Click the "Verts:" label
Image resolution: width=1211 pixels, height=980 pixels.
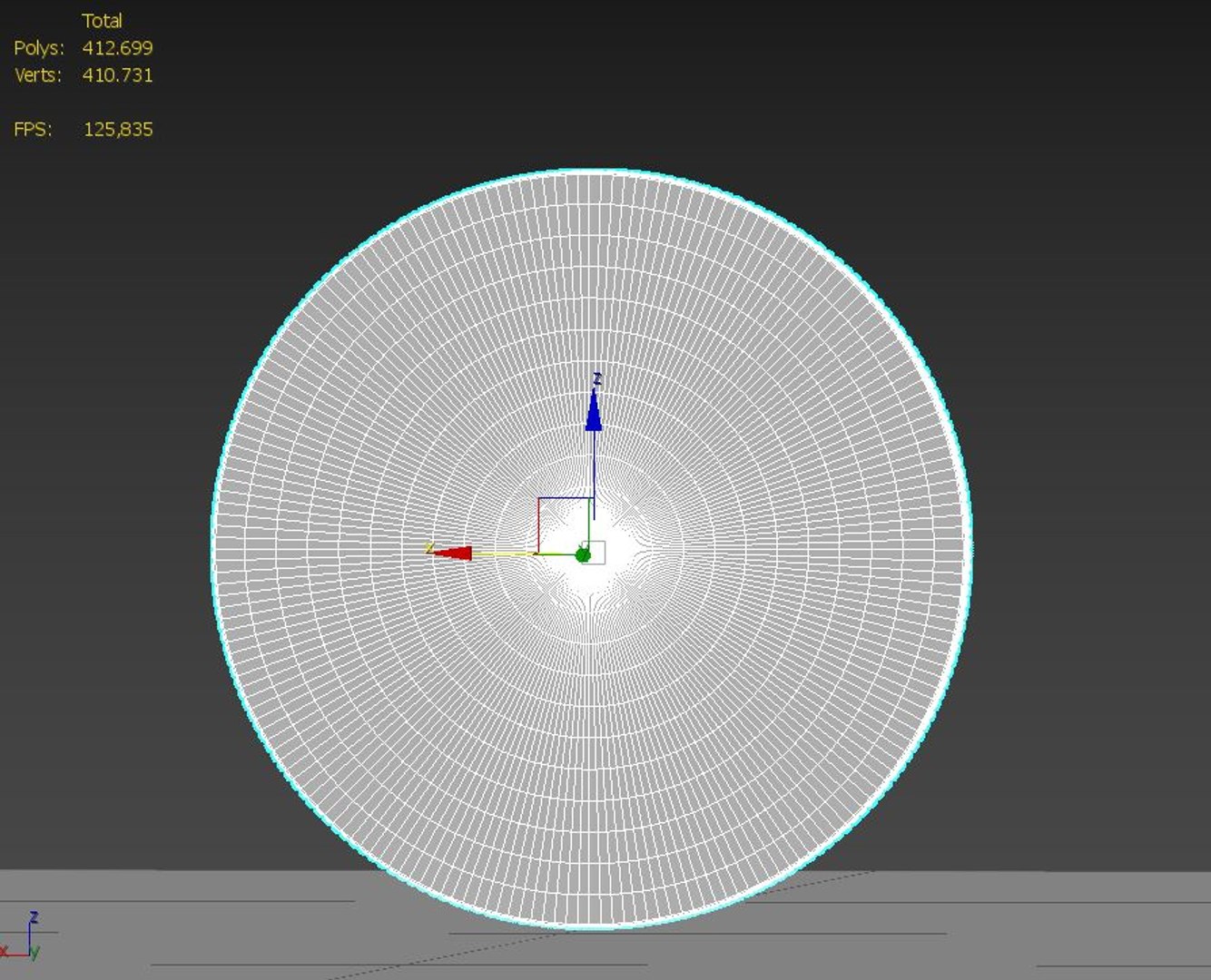tap(38, 75)
